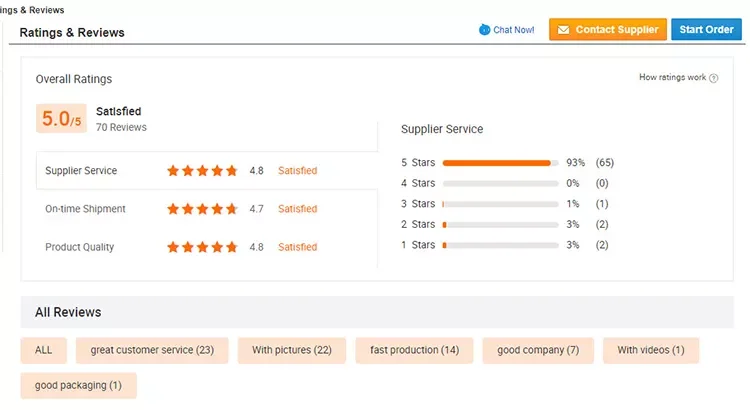The width and height of the screenshot is (750, 410).
Task: Click the On-time Shipment star rating
Action: 202,209
